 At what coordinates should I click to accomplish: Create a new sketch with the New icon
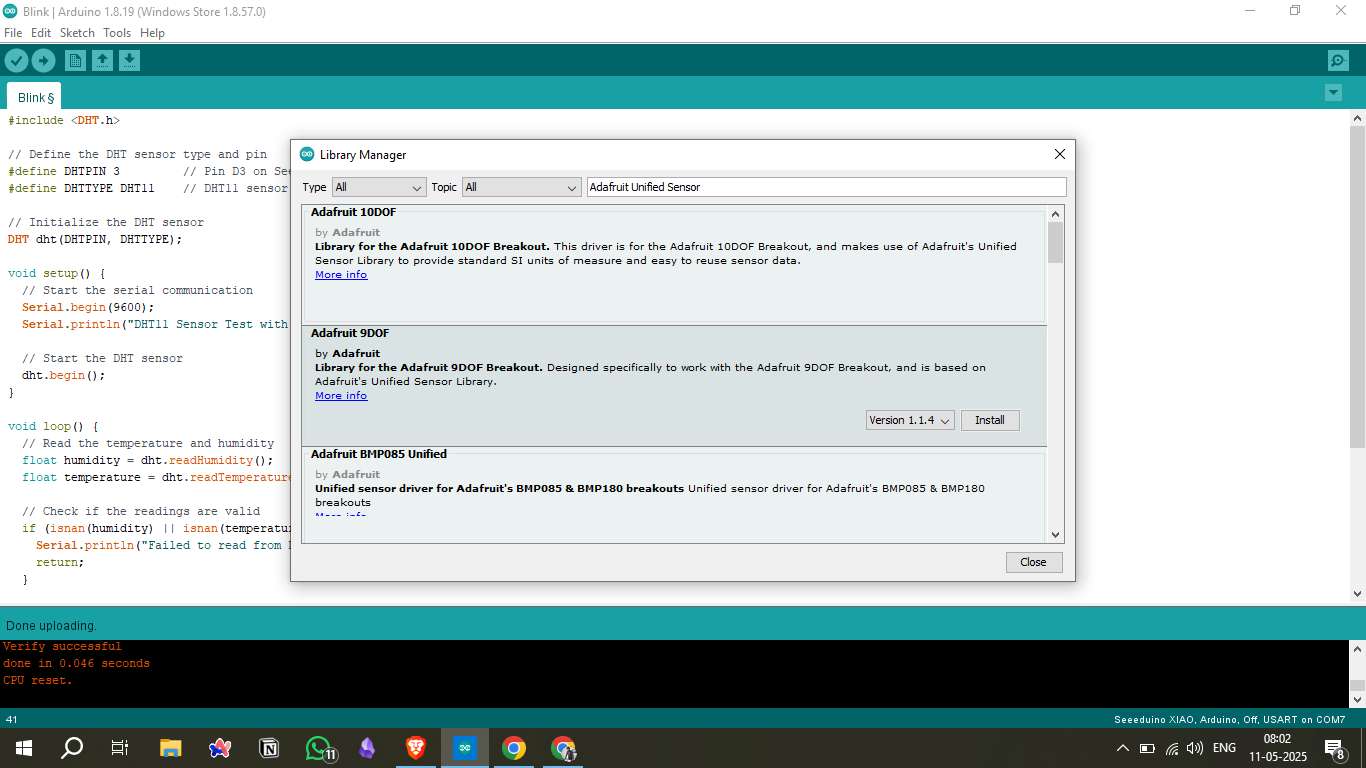75,61
